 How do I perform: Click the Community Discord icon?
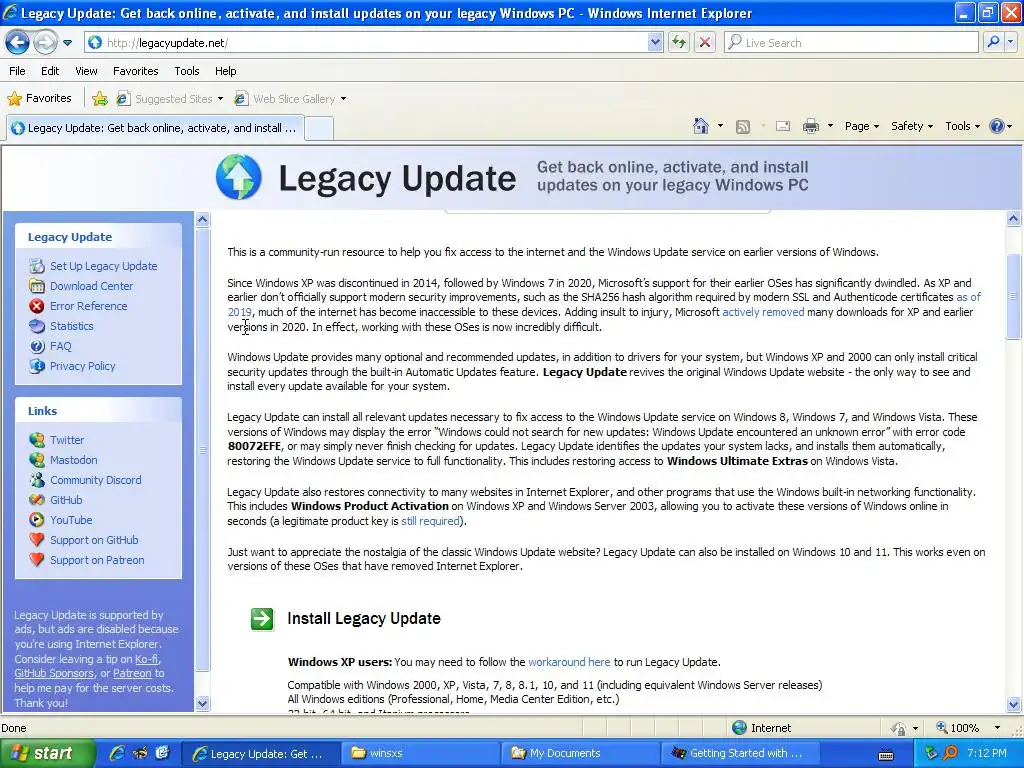point(37,480)
